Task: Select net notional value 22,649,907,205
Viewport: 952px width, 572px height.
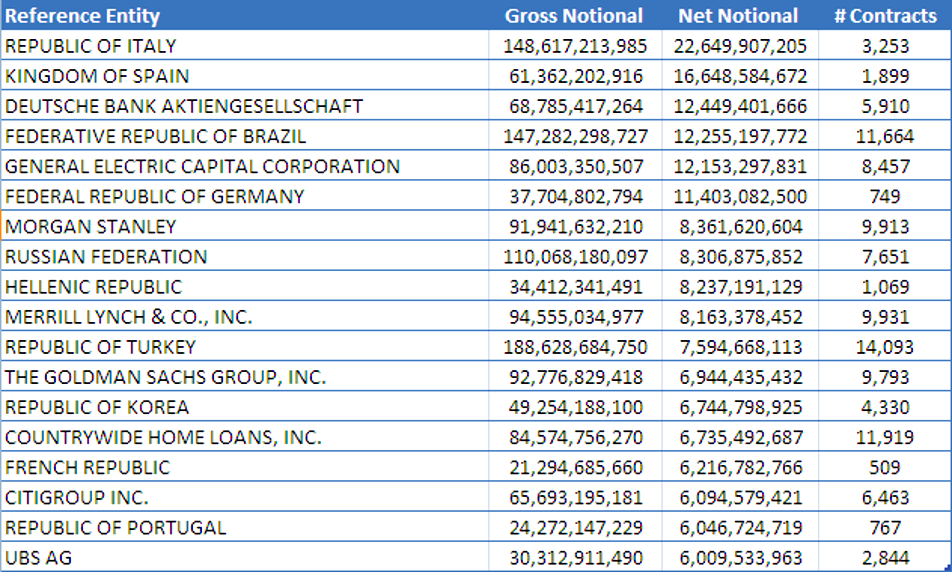Action: 738,46
